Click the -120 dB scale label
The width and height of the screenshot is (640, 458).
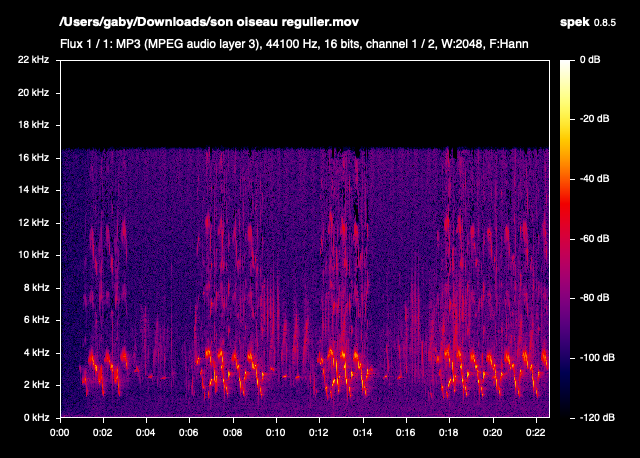click(x=595, y=416)
